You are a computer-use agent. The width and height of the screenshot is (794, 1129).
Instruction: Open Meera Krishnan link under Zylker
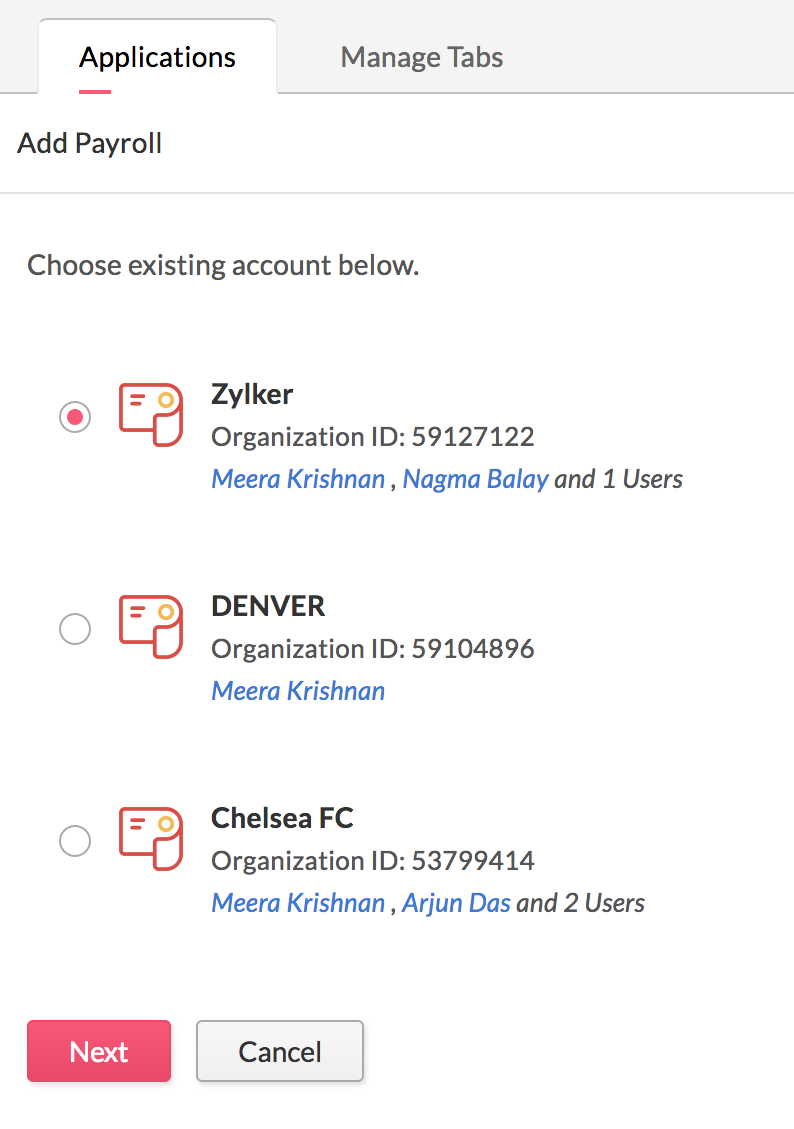298,479
